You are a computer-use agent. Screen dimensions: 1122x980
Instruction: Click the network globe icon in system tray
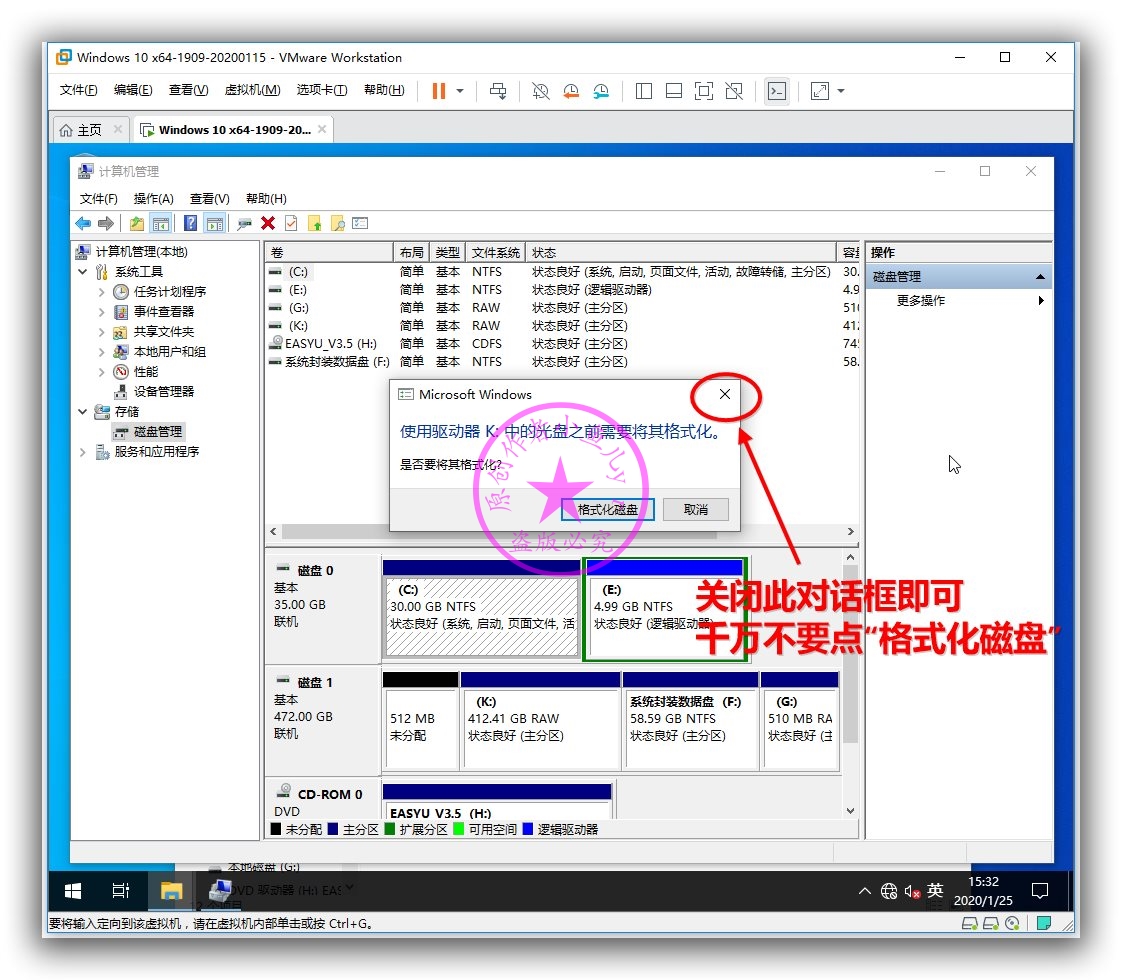[889, 891]
